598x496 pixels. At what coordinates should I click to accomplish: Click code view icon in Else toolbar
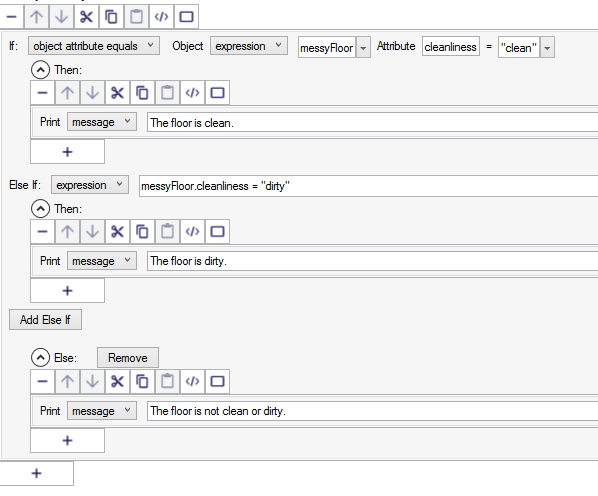click(x=192, y=381)
